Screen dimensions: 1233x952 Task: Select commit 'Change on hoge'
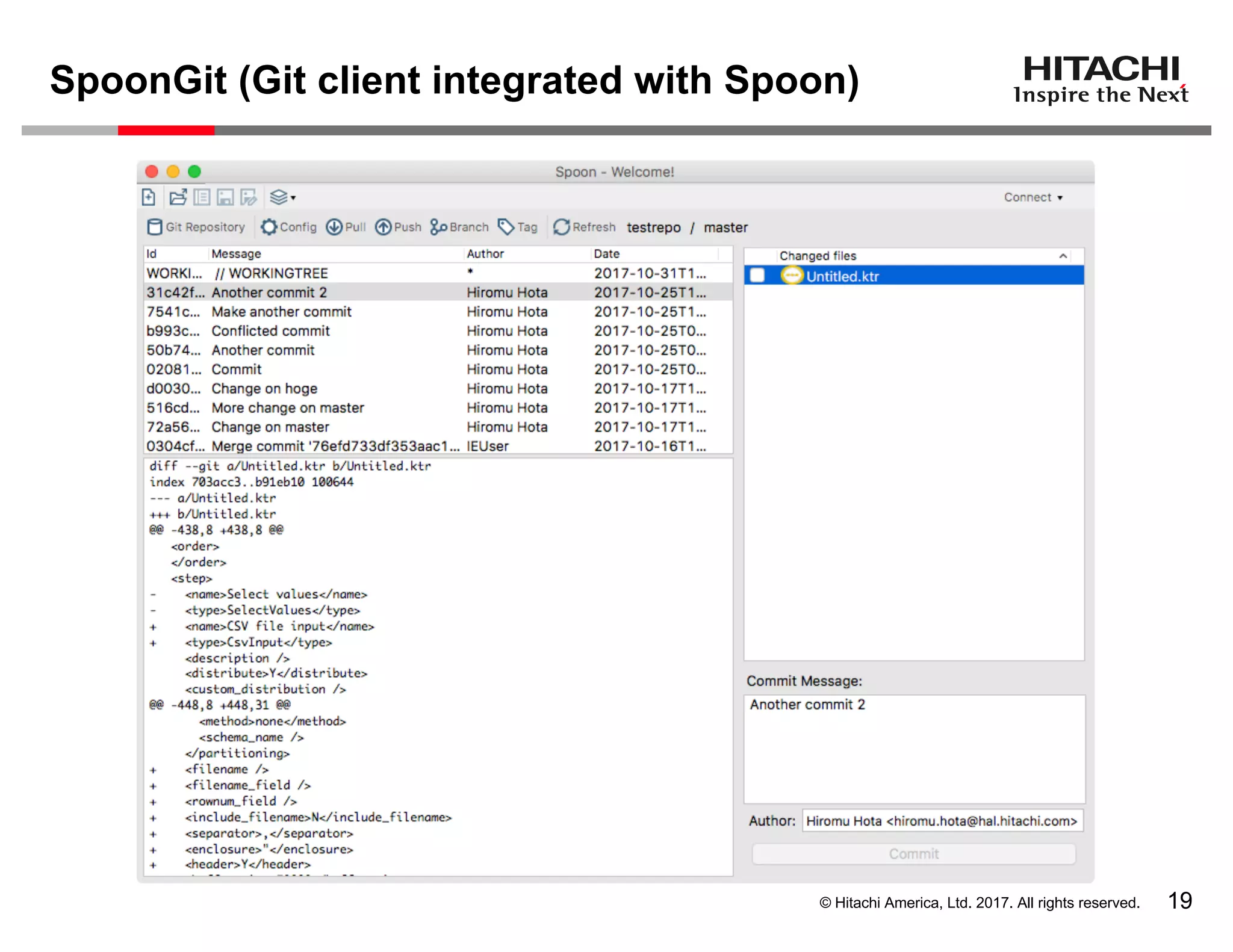(438, 389)
